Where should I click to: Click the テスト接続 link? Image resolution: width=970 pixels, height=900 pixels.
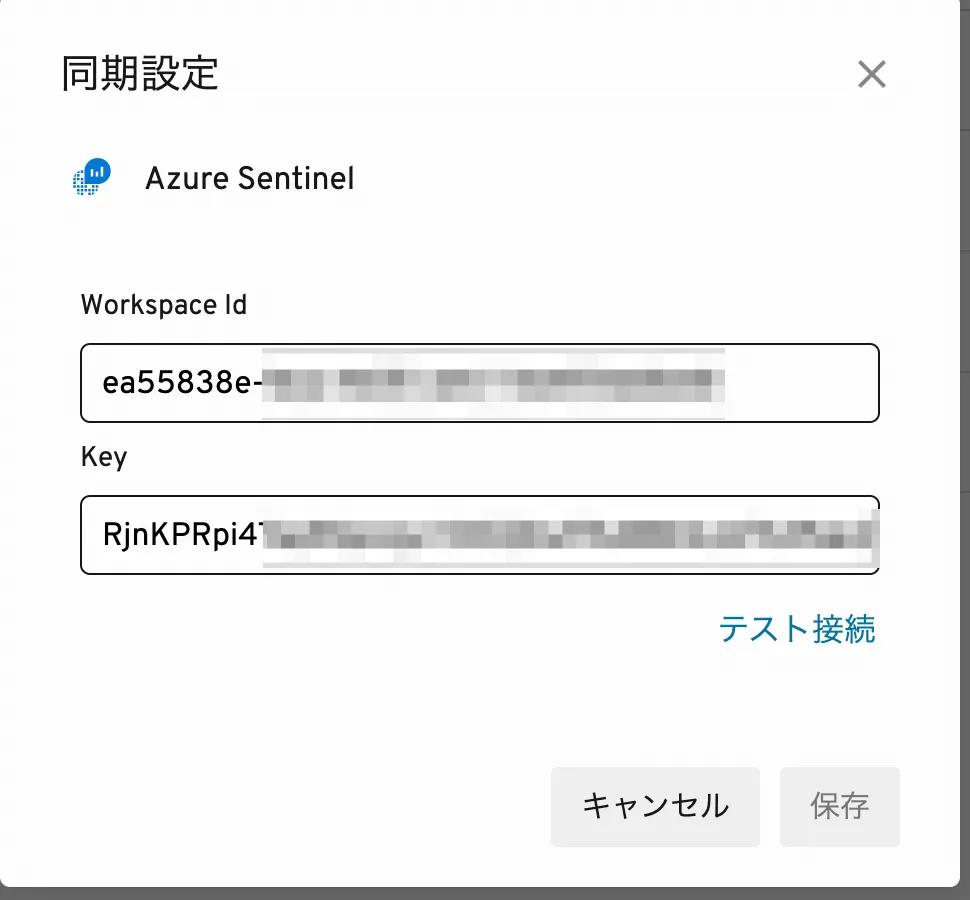pyautogui.click(x=796, y=629)
